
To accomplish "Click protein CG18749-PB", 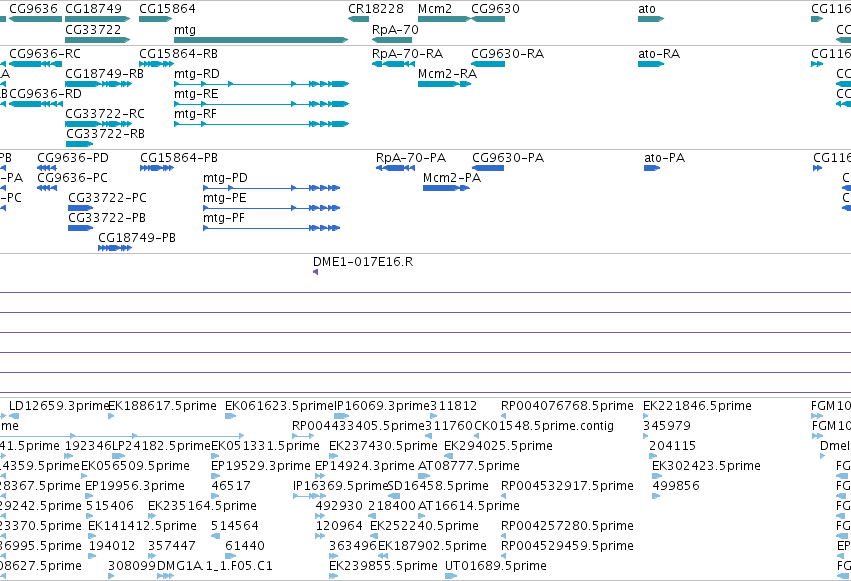I will 115,248.
